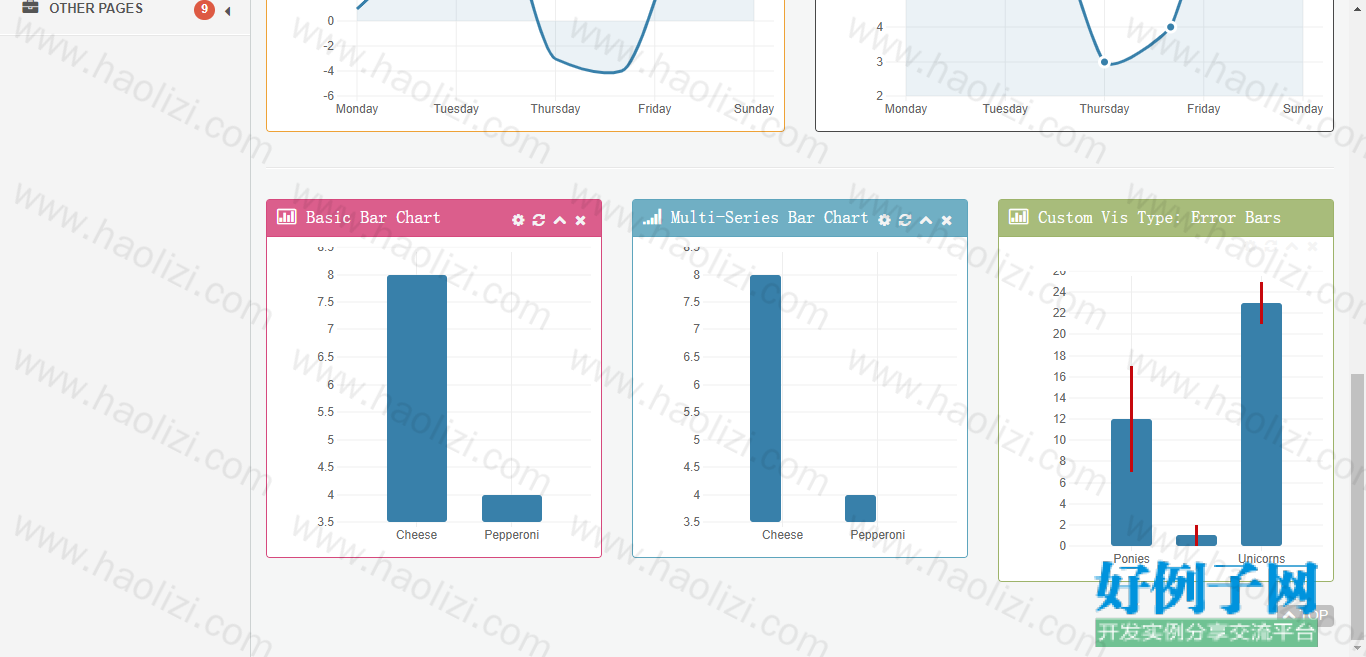Click the Basic Bar Chart title icon
The image size is (1366, 657).
(x=287, y=217)
